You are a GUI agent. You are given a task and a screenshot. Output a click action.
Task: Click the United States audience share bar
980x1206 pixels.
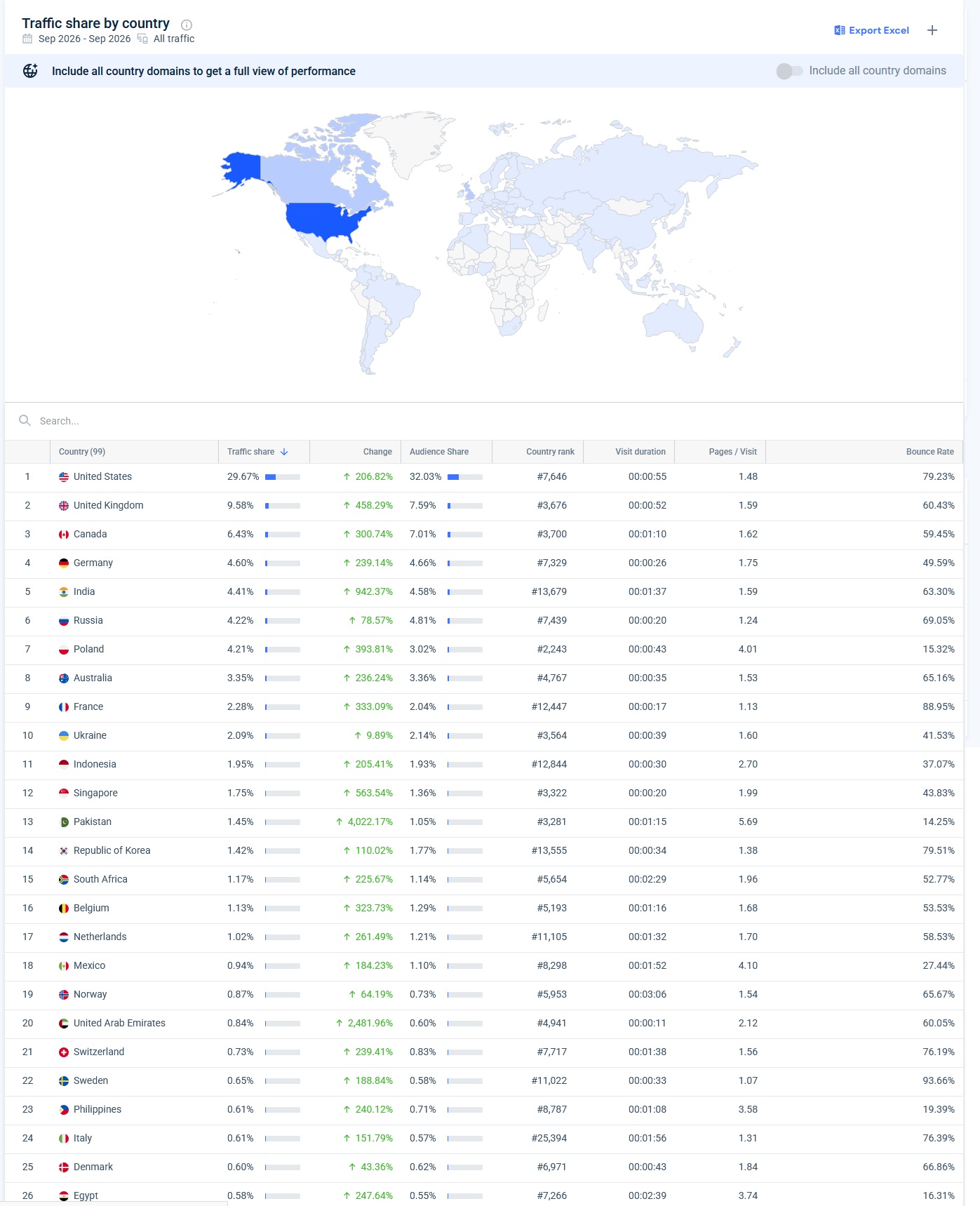click(x=465, y=477)
